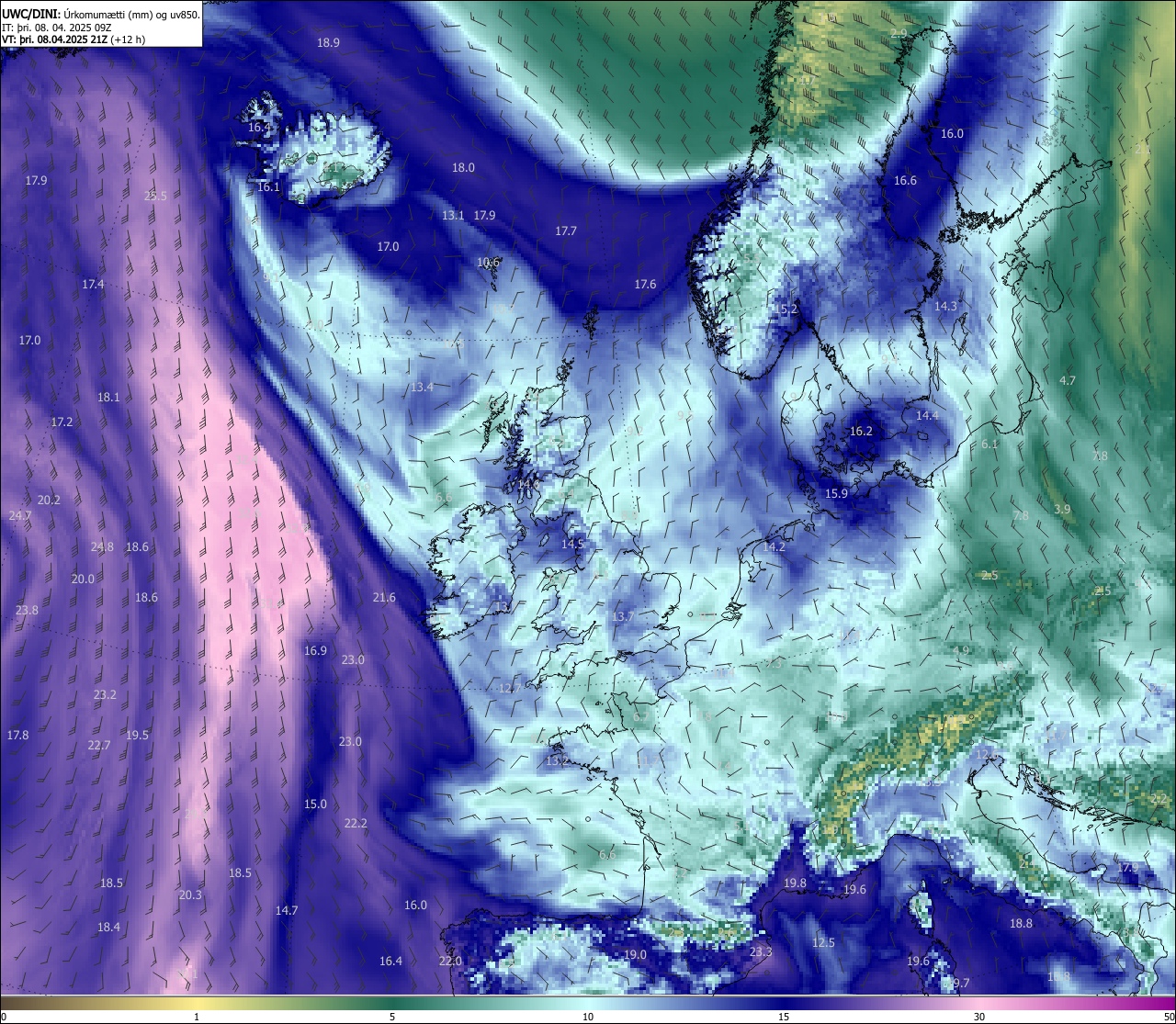1176x1024 pixels.
Task: Click the 2.9 value over northern Scandinavia
Action: 899,34
